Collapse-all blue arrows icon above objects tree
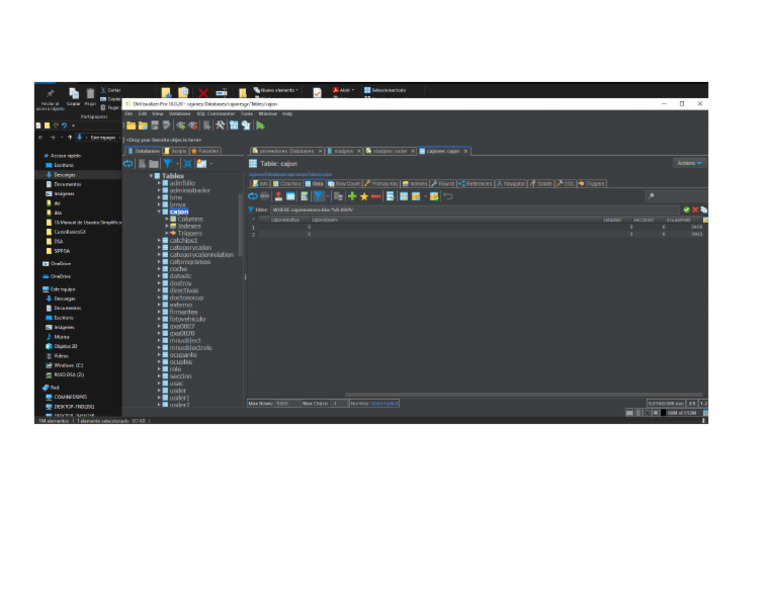The width and height of the screenshot is (768, 594). pyautogui.click(x=188, y=164)
